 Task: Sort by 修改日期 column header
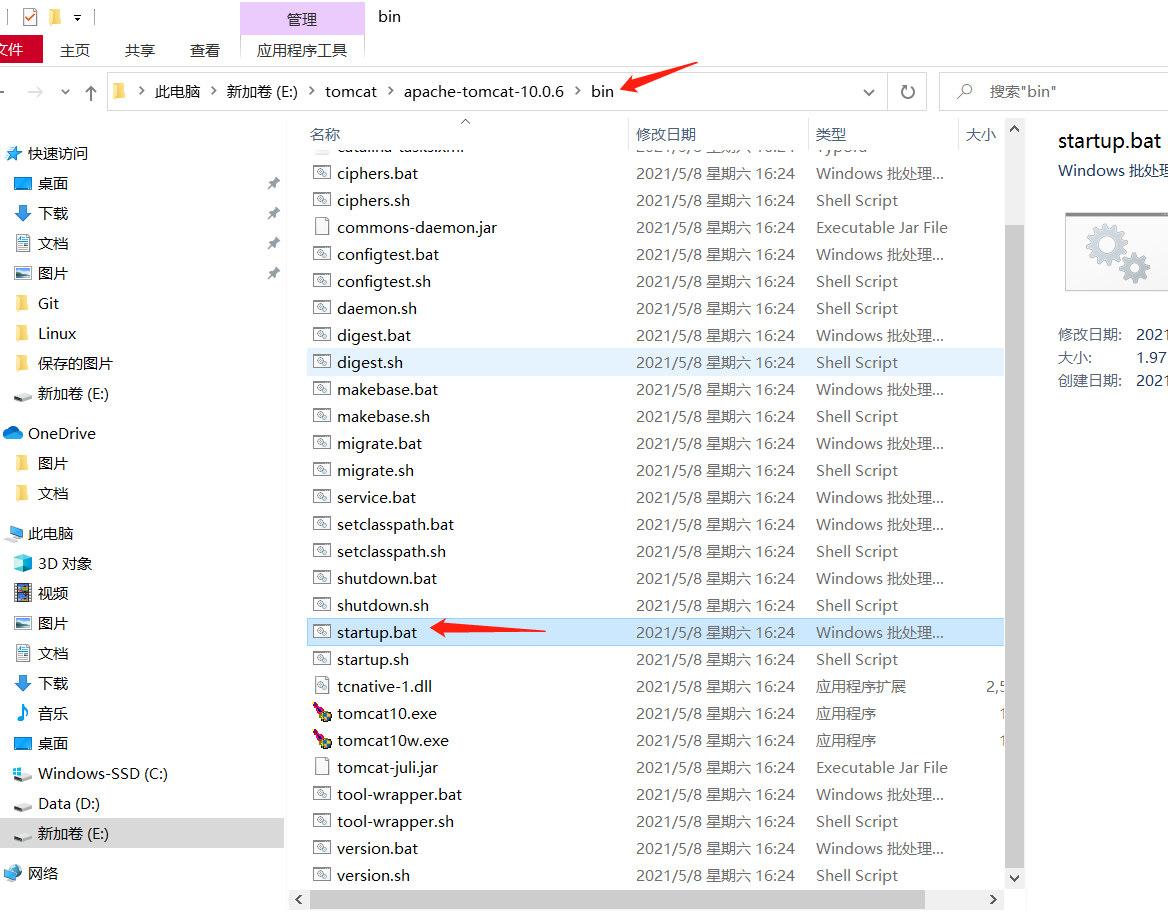point(666,134)
